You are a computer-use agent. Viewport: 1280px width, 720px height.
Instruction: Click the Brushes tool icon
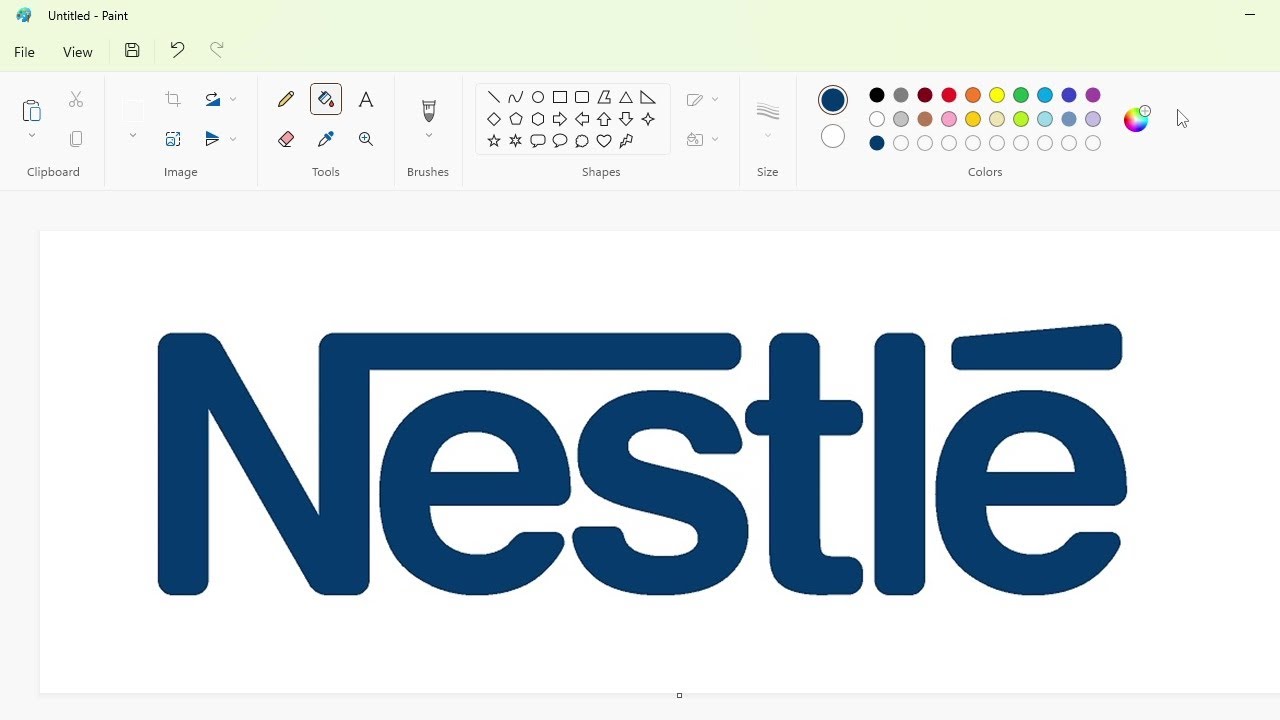click(429, 109)
